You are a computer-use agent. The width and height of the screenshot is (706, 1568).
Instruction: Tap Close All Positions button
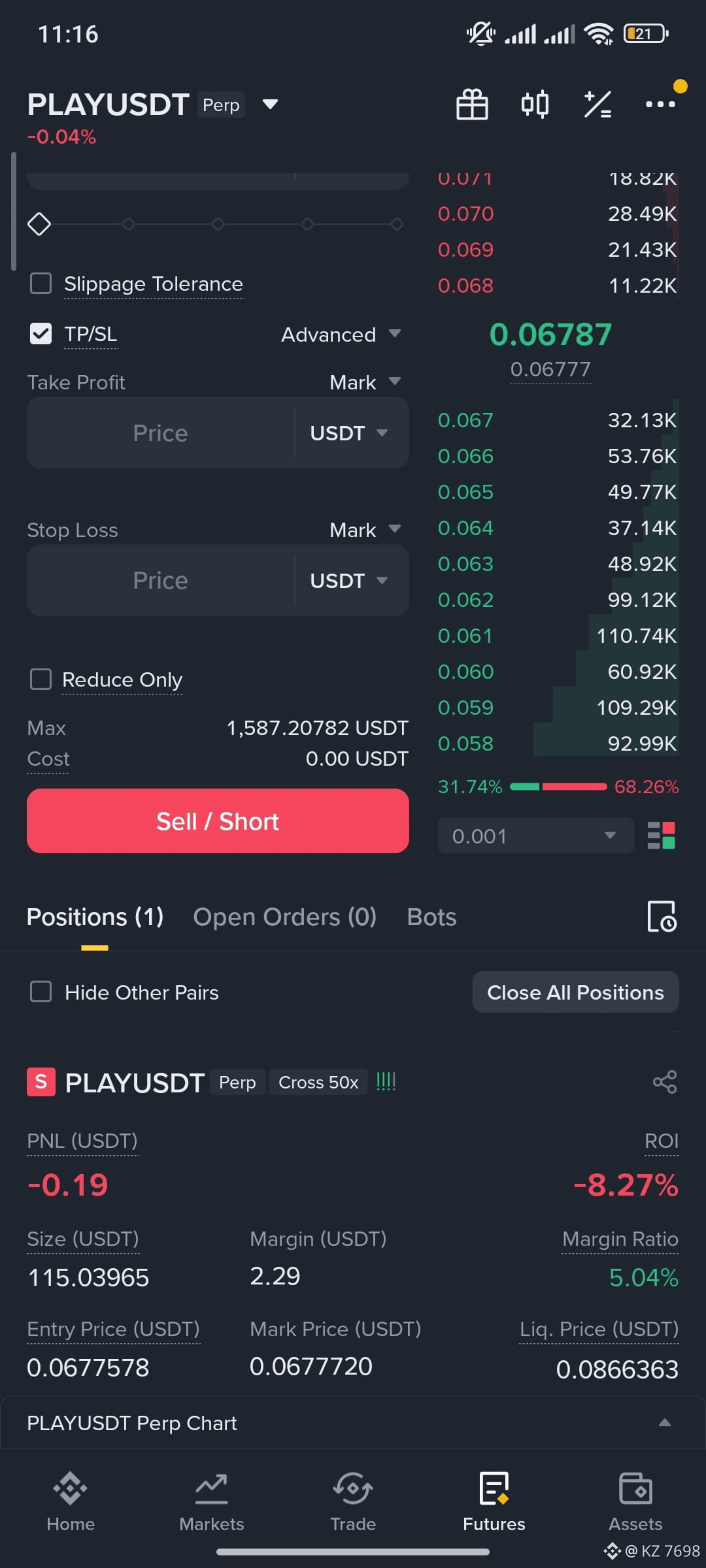[575, 992]
